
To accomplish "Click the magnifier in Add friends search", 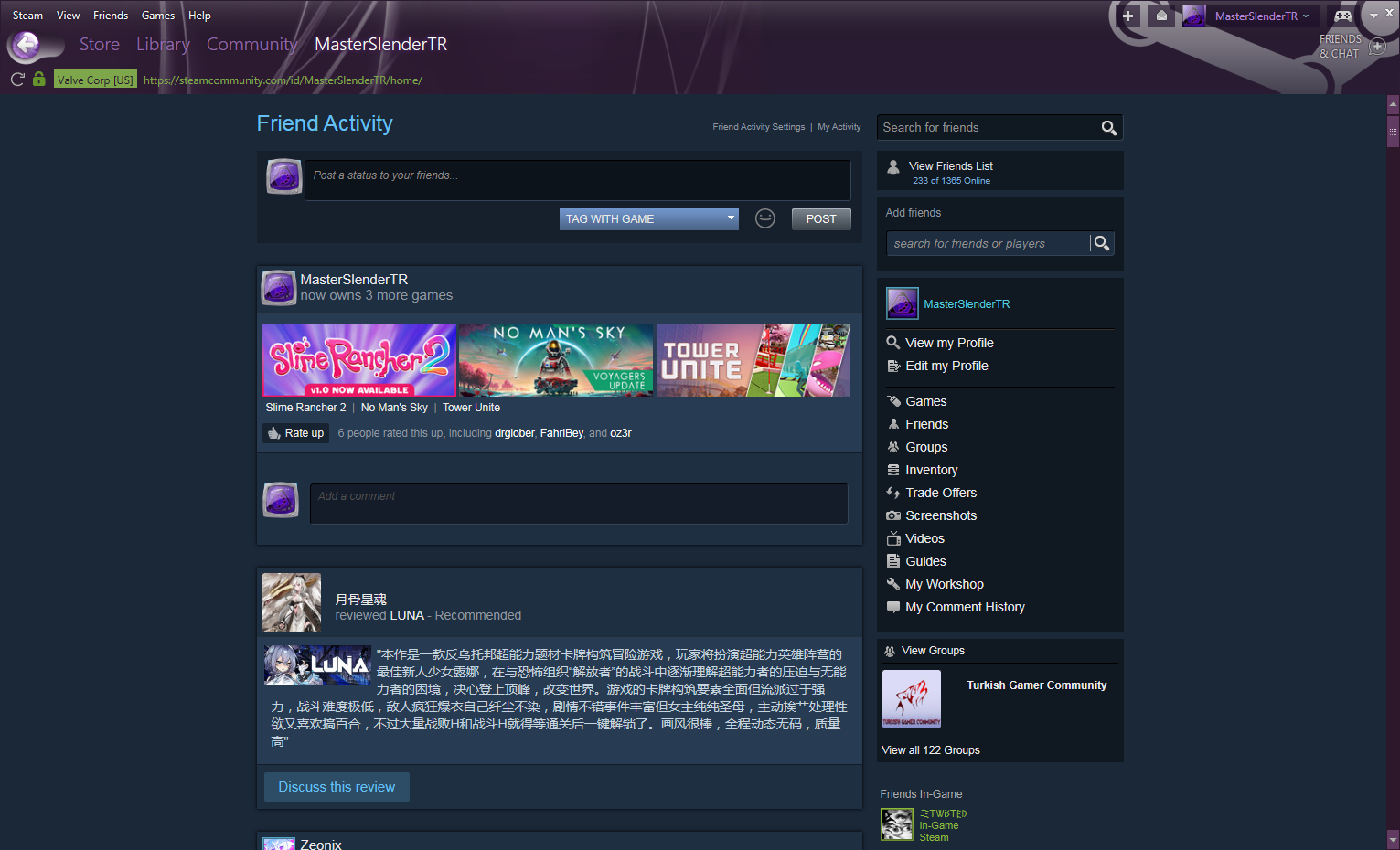I will pos(1102,243).
